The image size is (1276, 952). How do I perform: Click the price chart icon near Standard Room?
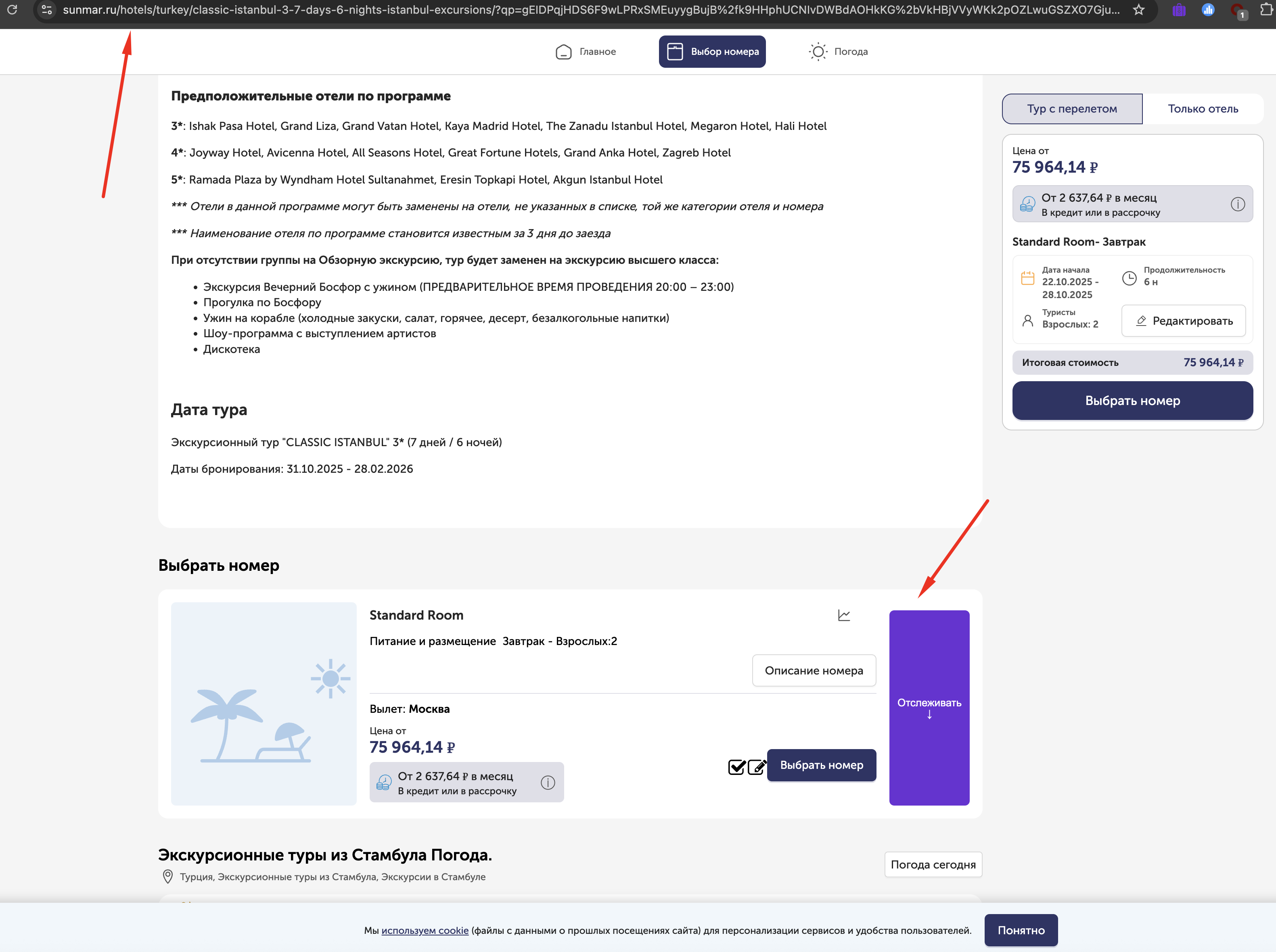pos(844,616)
